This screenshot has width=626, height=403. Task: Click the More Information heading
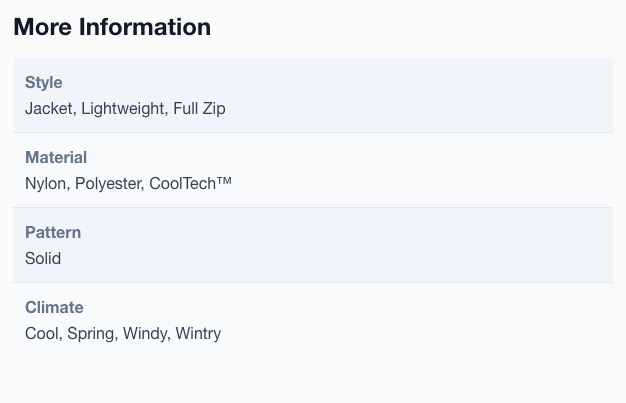click(112, 27)
